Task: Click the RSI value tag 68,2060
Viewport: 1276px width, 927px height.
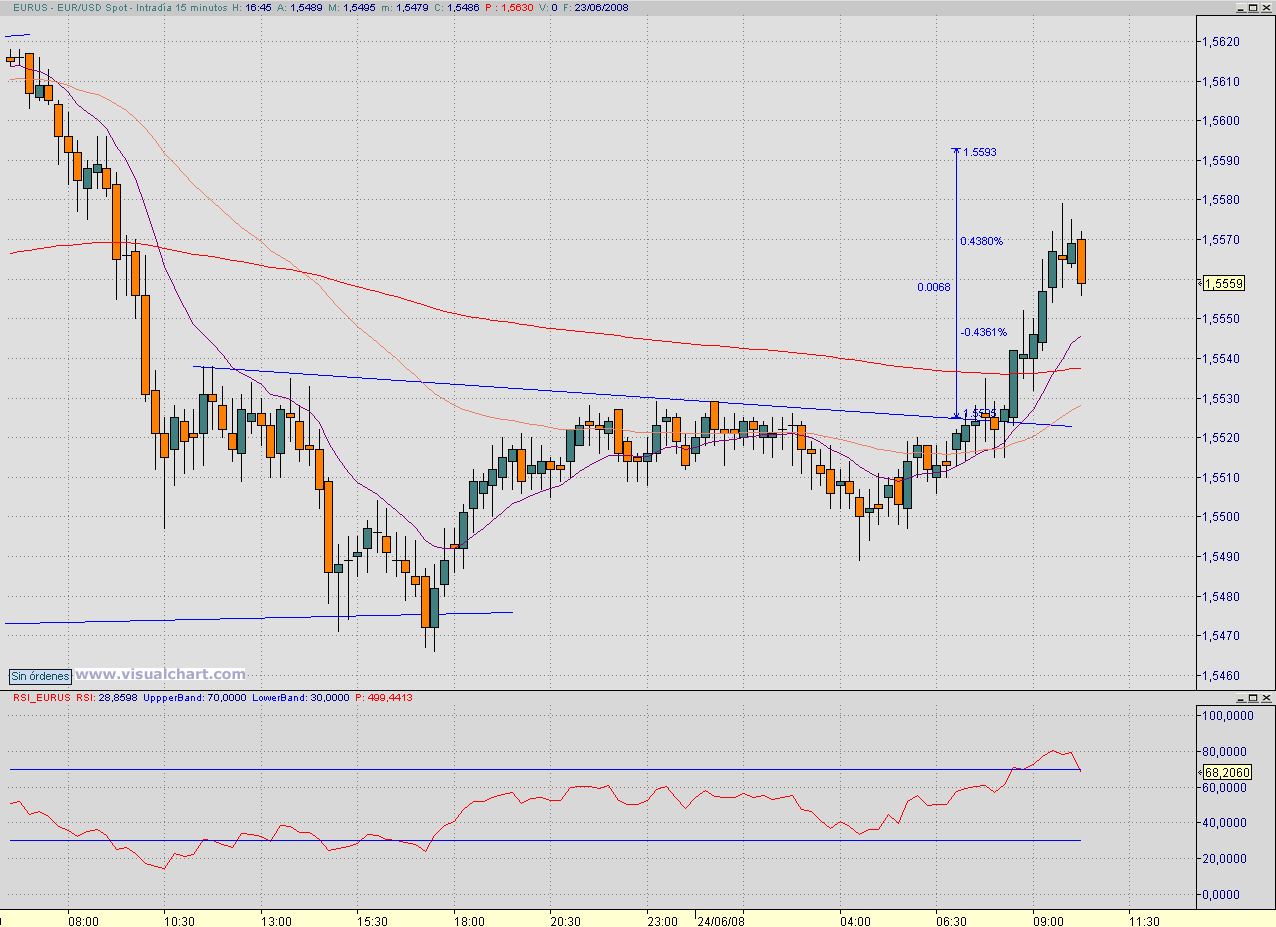Action: (1226, 772)
